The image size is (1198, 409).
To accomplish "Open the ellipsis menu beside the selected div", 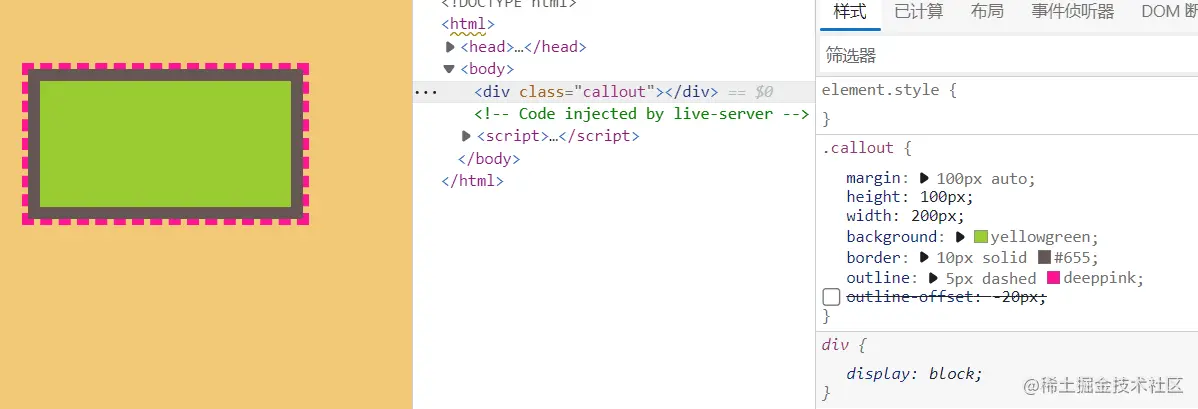I will [x=425, y=92].
